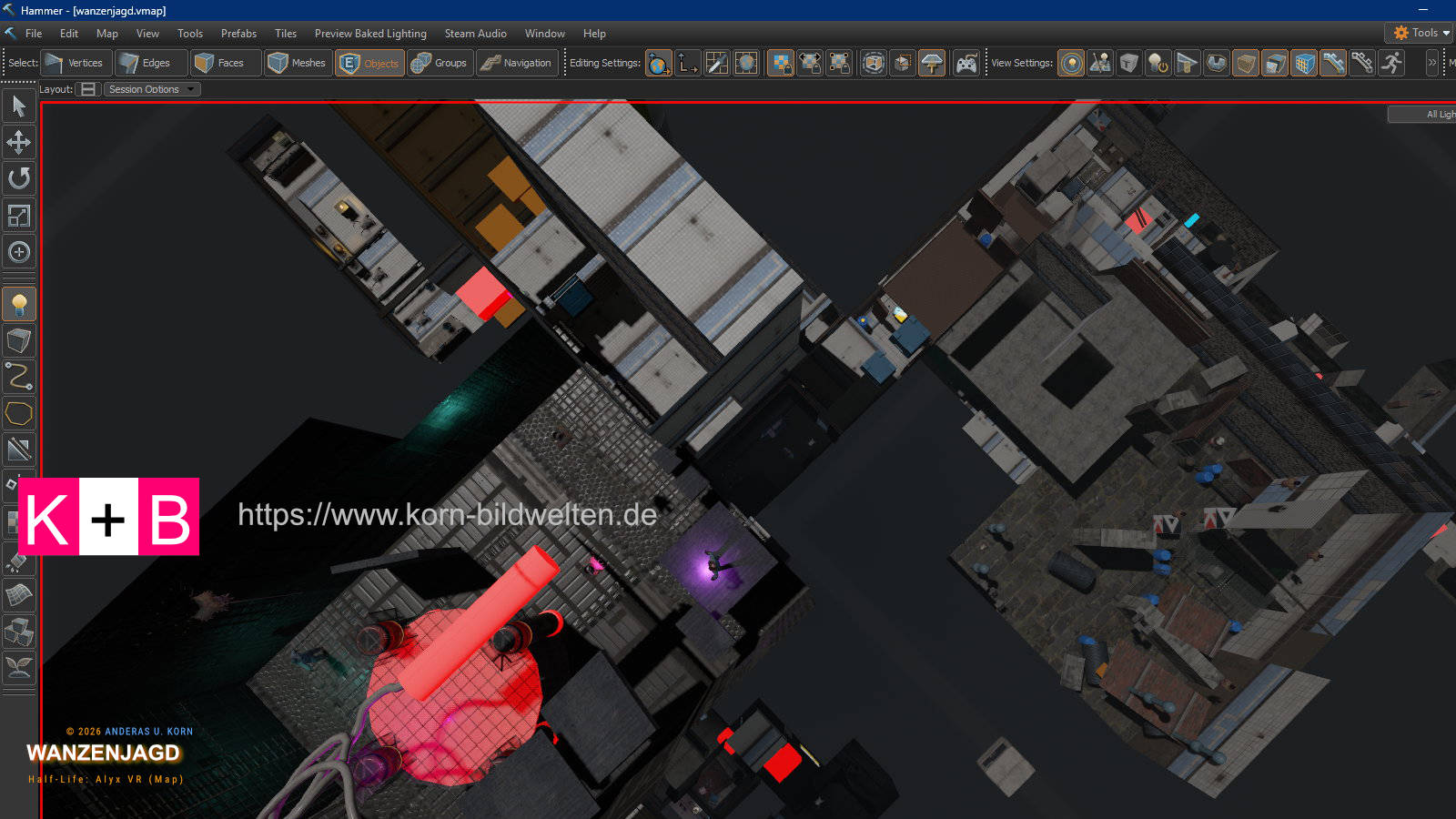Screen dimensions: 1456x819
Task: Open the Clipping tool
Action: [19, 450]
